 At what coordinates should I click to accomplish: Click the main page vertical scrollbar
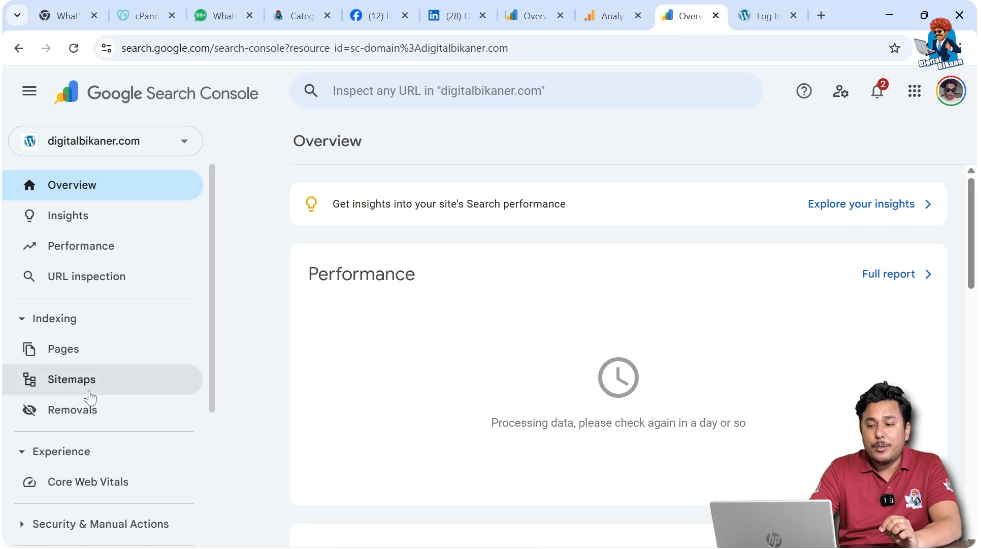coord(971,231)
